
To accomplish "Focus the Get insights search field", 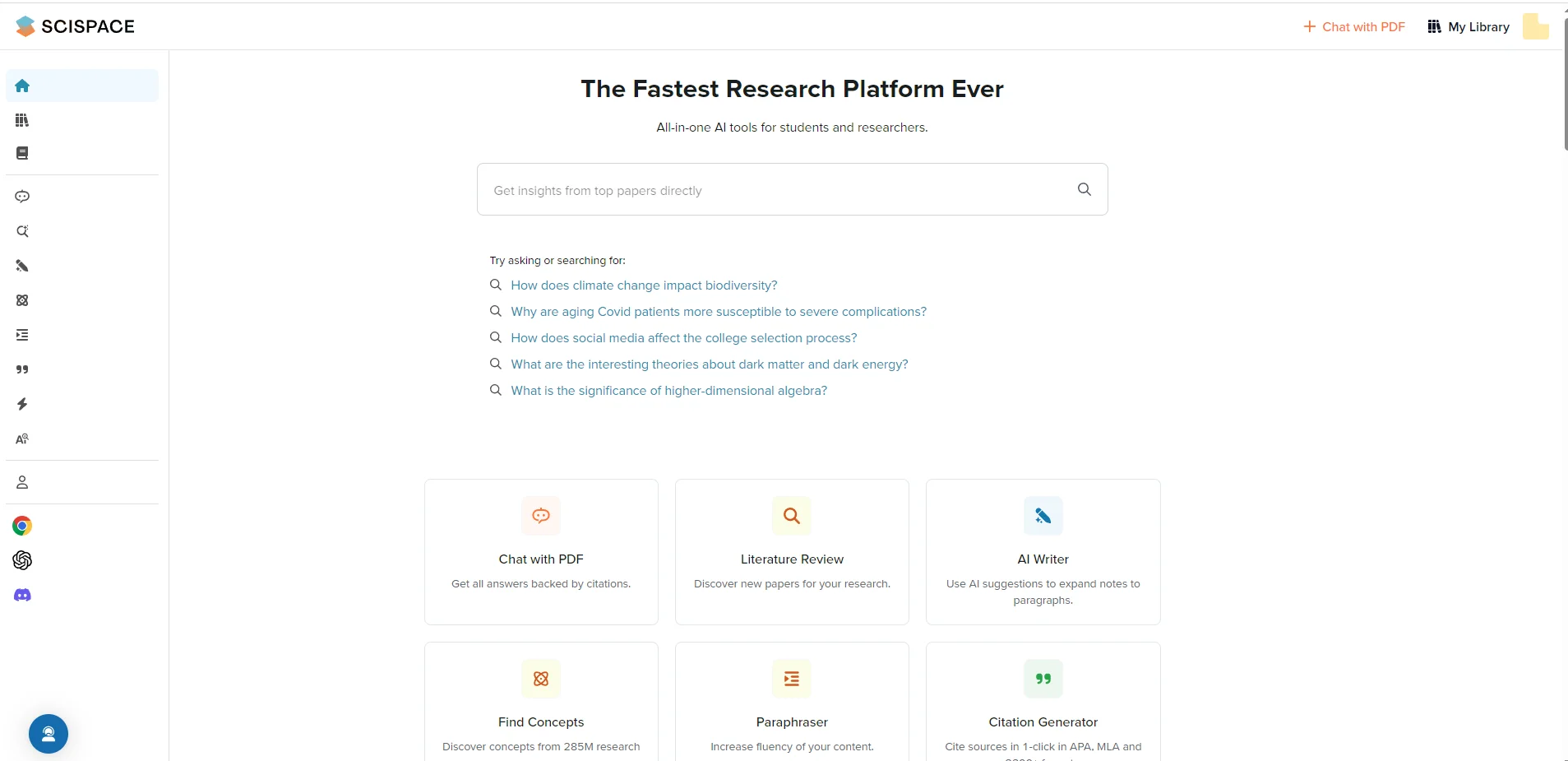I will pos(792,189).
